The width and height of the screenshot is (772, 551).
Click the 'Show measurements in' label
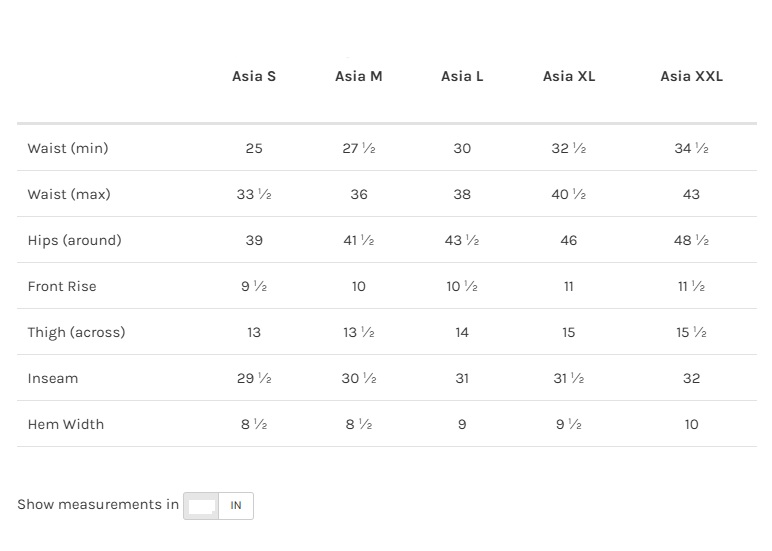coord(98,505)
